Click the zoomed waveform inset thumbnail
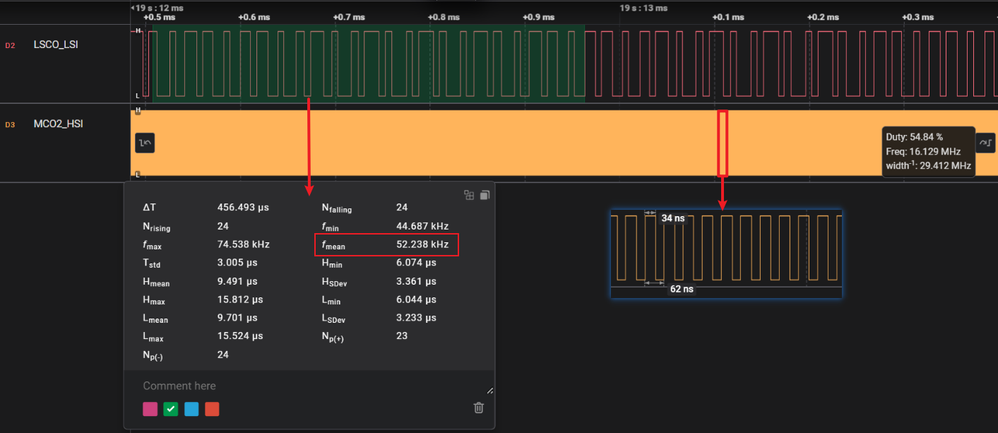 point(726,254)
